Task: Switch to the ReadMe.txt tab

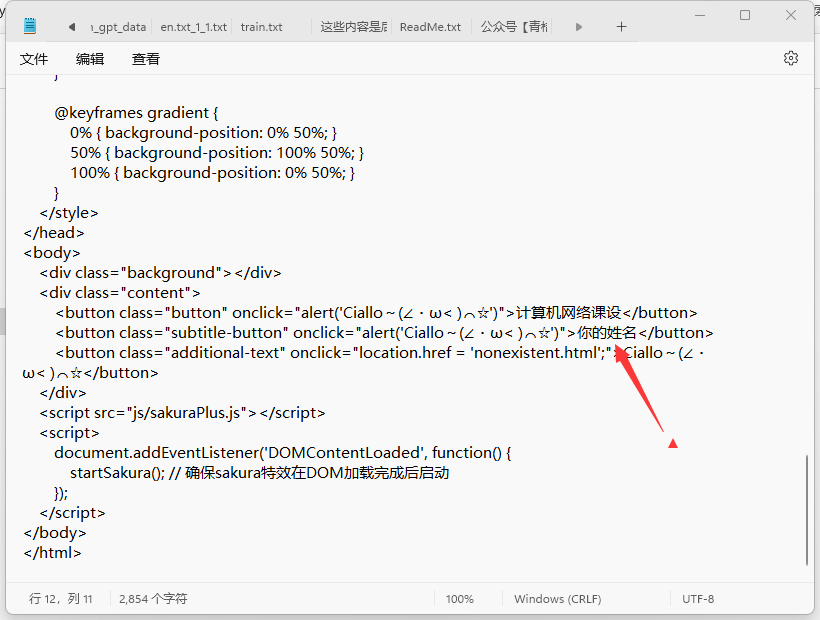Action: 430,27
